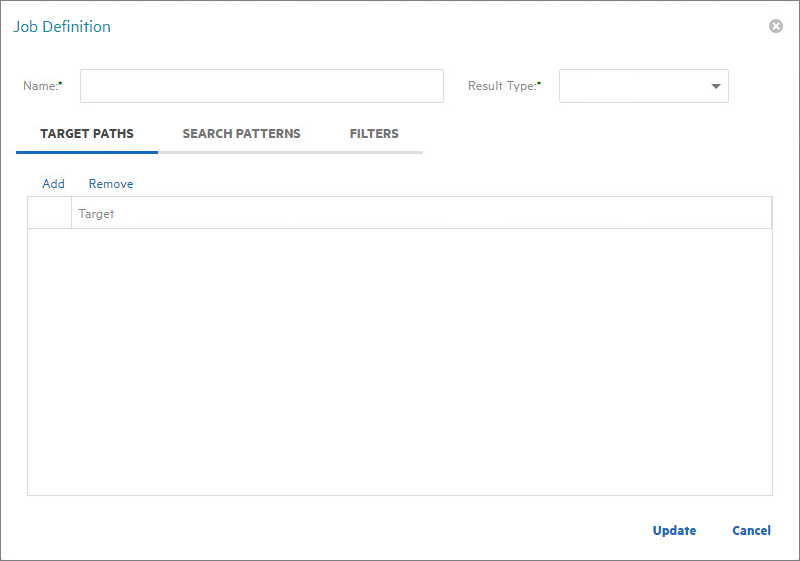This screenshot has width=800, height=561.
Task: Switch to the Target Paths tab
Action: 87,134
